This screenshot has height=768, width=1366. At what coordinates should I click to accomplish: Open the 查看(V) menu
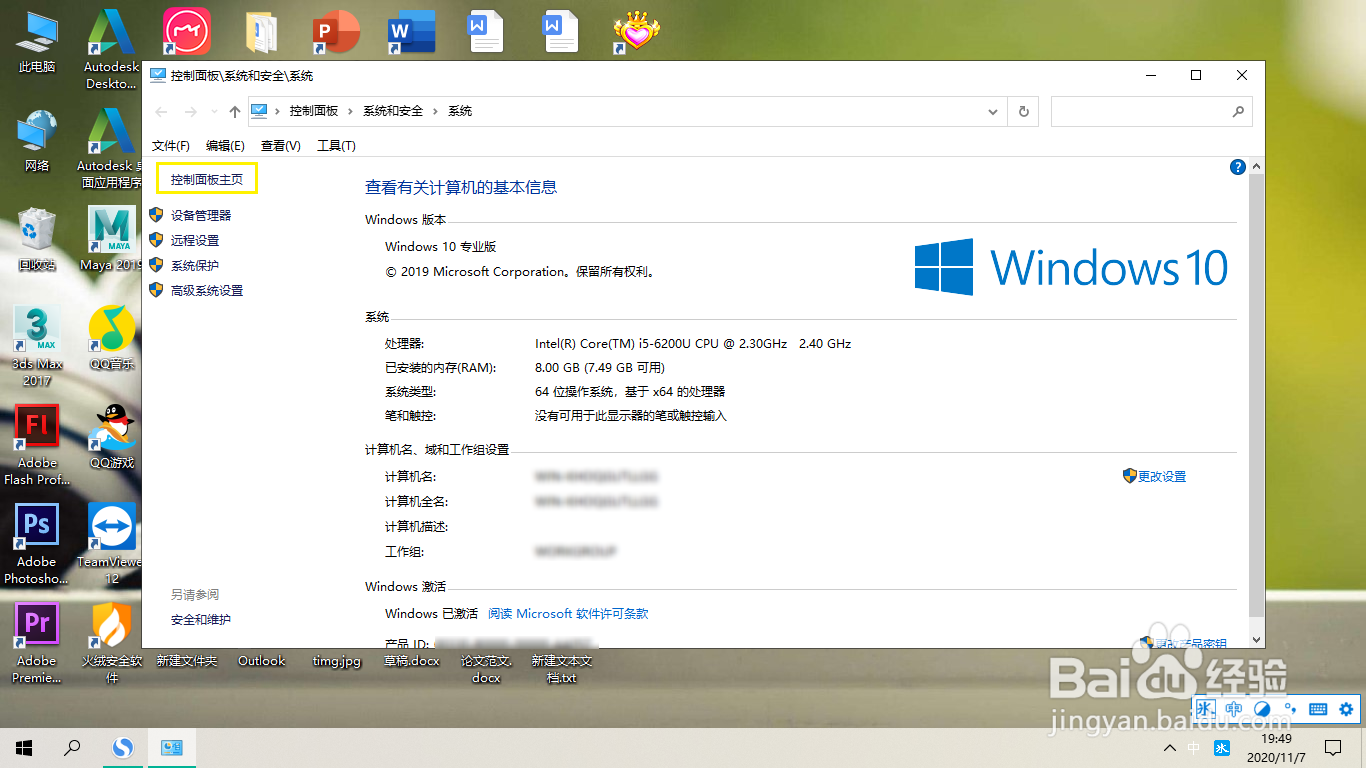[x=281, y=146]
